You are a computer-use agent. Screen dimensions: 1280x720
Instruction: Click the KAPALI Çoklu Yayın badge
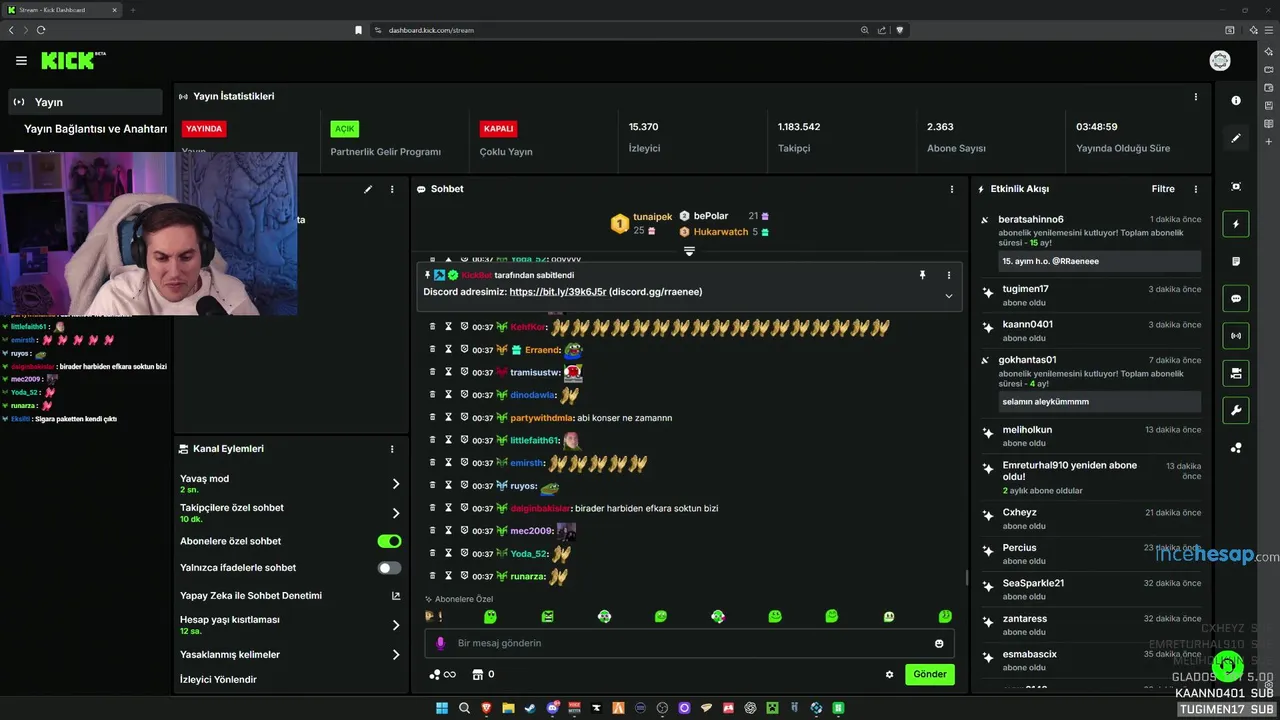(x=498, y=129)
